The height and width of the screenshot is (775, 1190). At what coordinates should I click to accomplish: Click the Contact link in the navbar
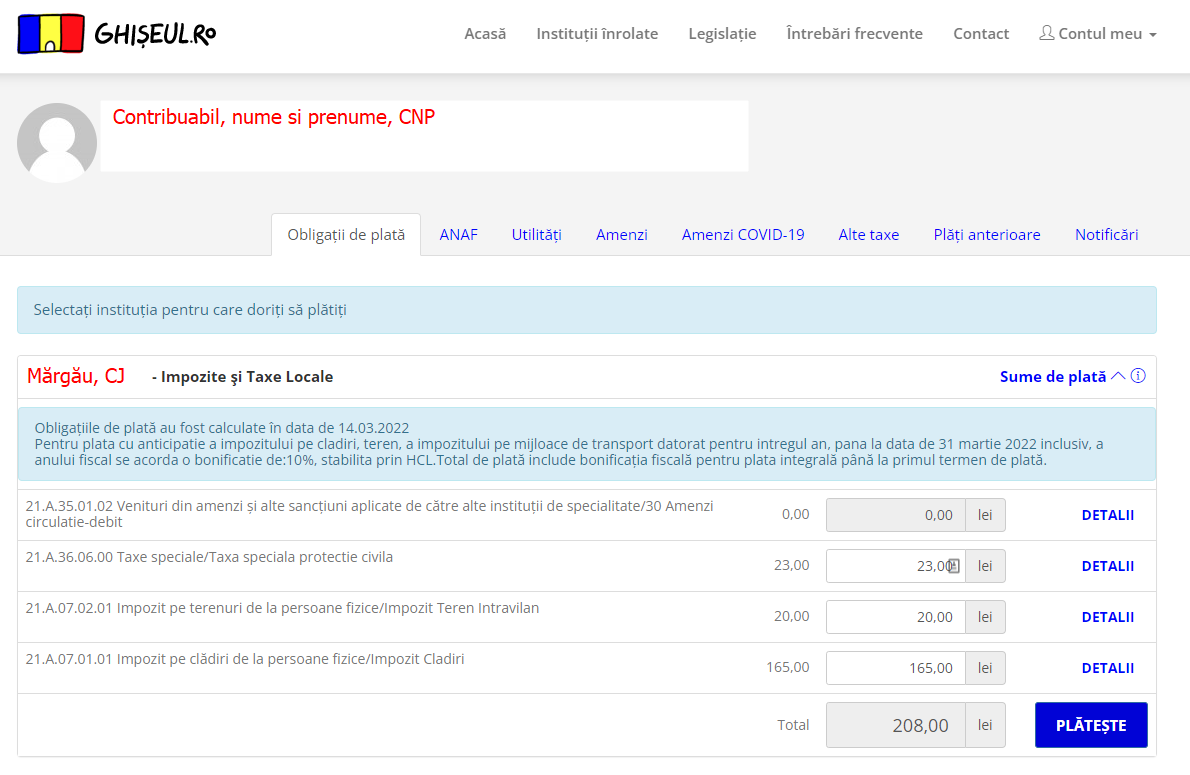coord(981,33)
